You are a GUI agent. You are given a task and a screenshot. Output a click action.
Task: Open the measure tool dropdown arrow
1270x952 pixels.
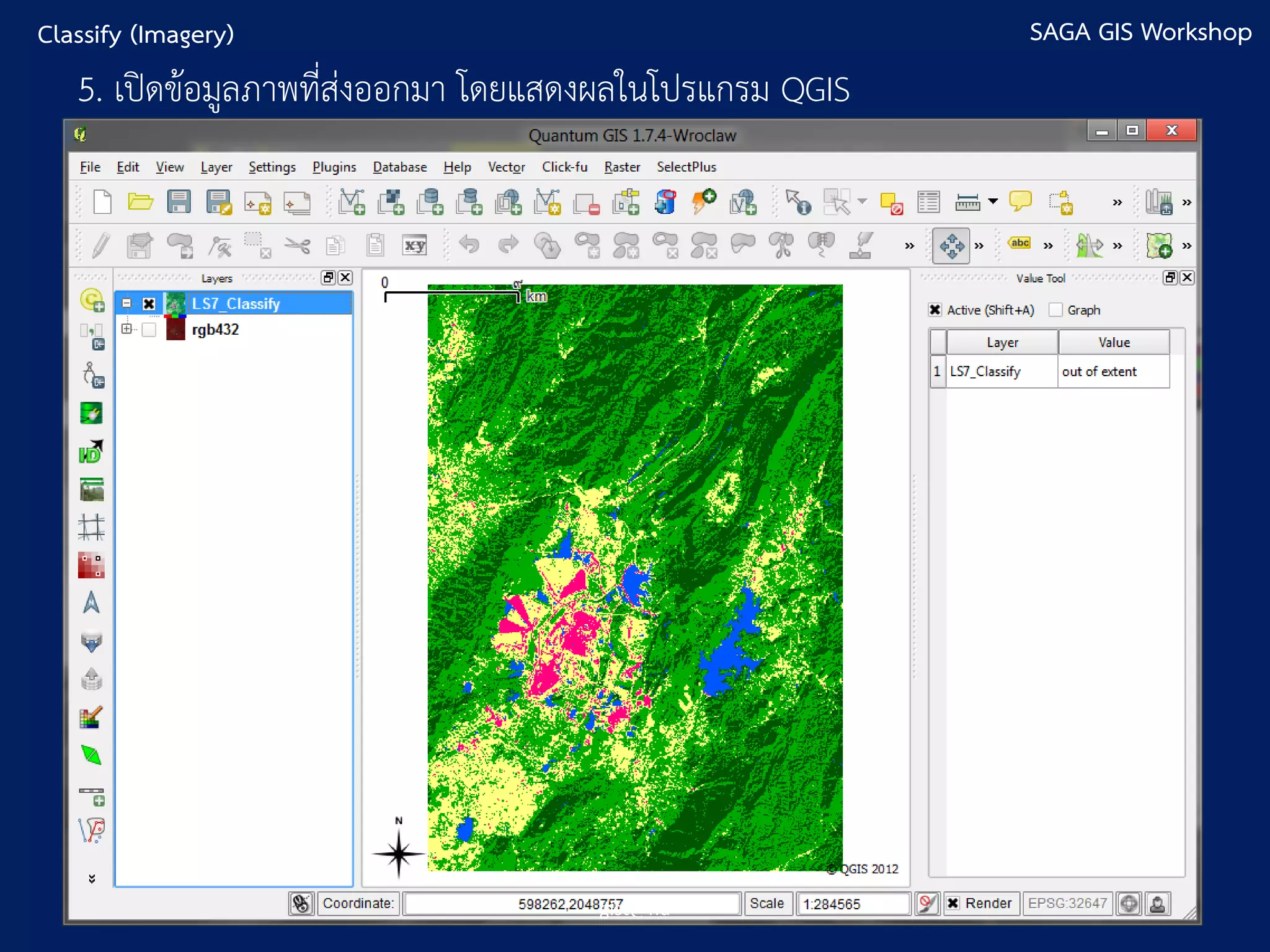pyautogui.click(x=993, y=201)
